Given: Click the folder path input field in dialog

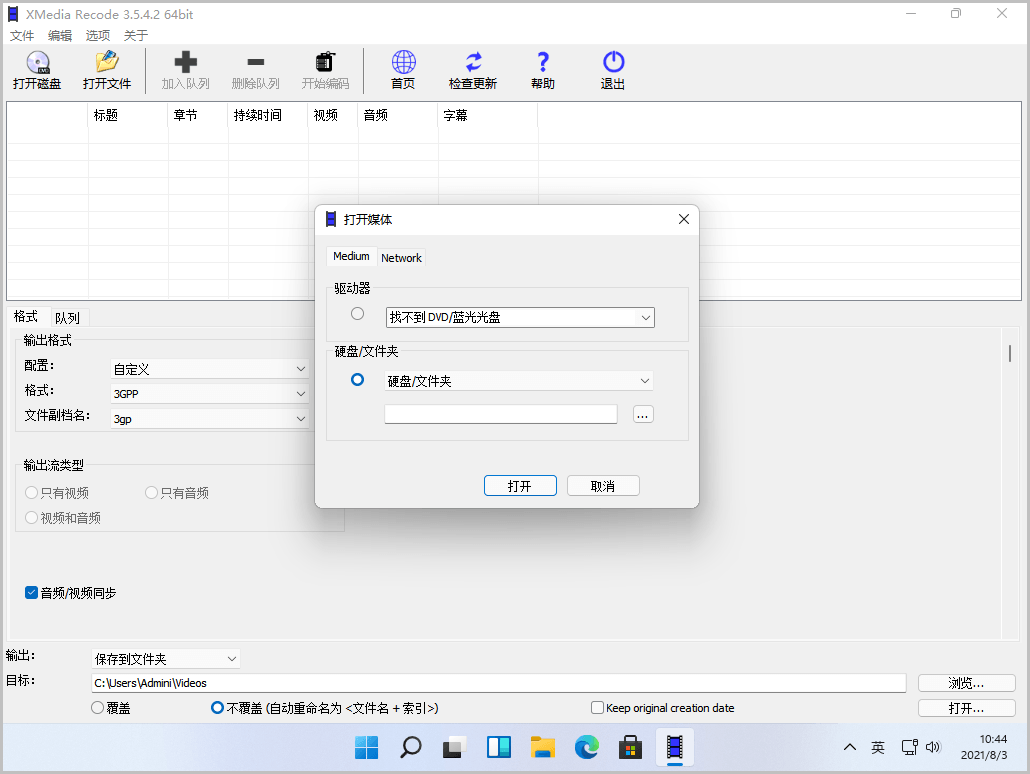Looking at the screenshot, I should 501,415.
